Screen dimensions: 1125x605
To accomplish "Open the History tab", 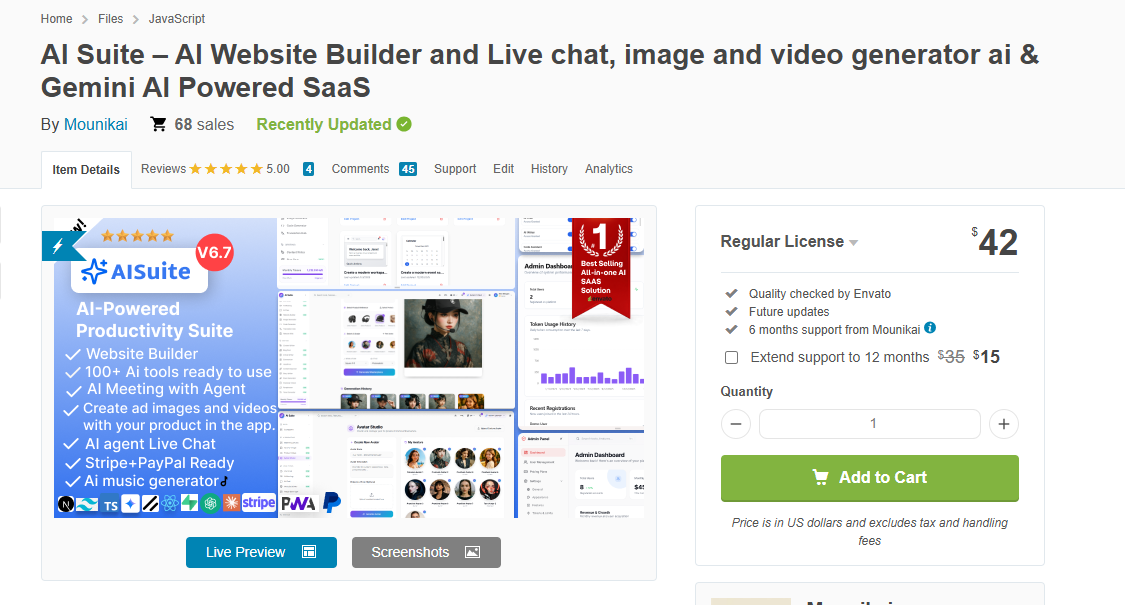I will pyautogui.click(x=549, y=169).
